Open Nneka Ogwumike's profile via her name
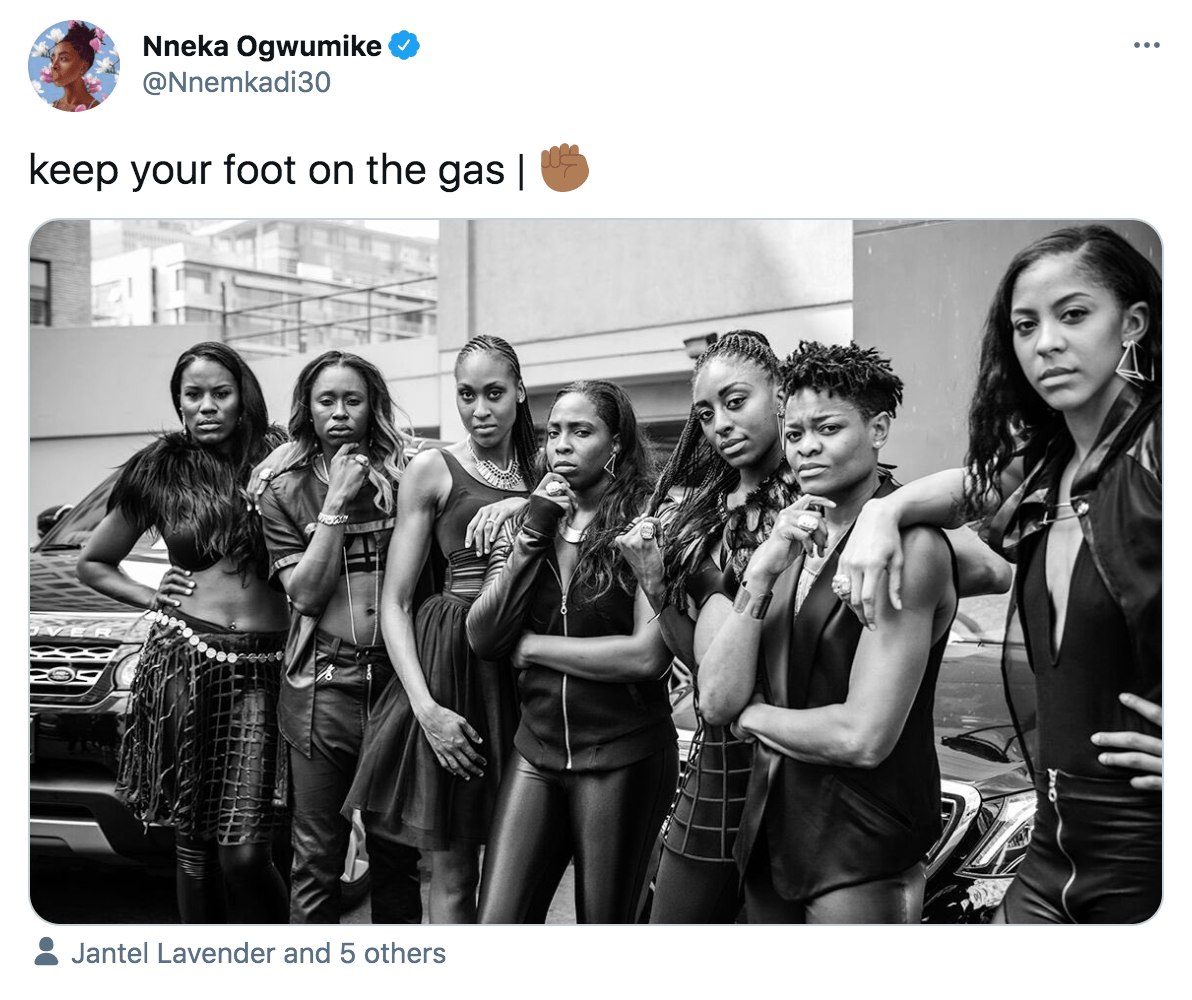Screen dimensions: 1192x1000 pos(265,45)
